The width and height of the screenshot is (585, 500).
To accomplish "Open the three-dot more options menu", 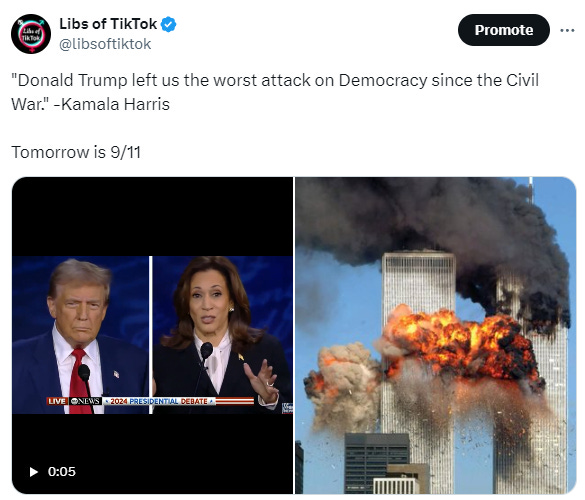I will coord(567,30).
